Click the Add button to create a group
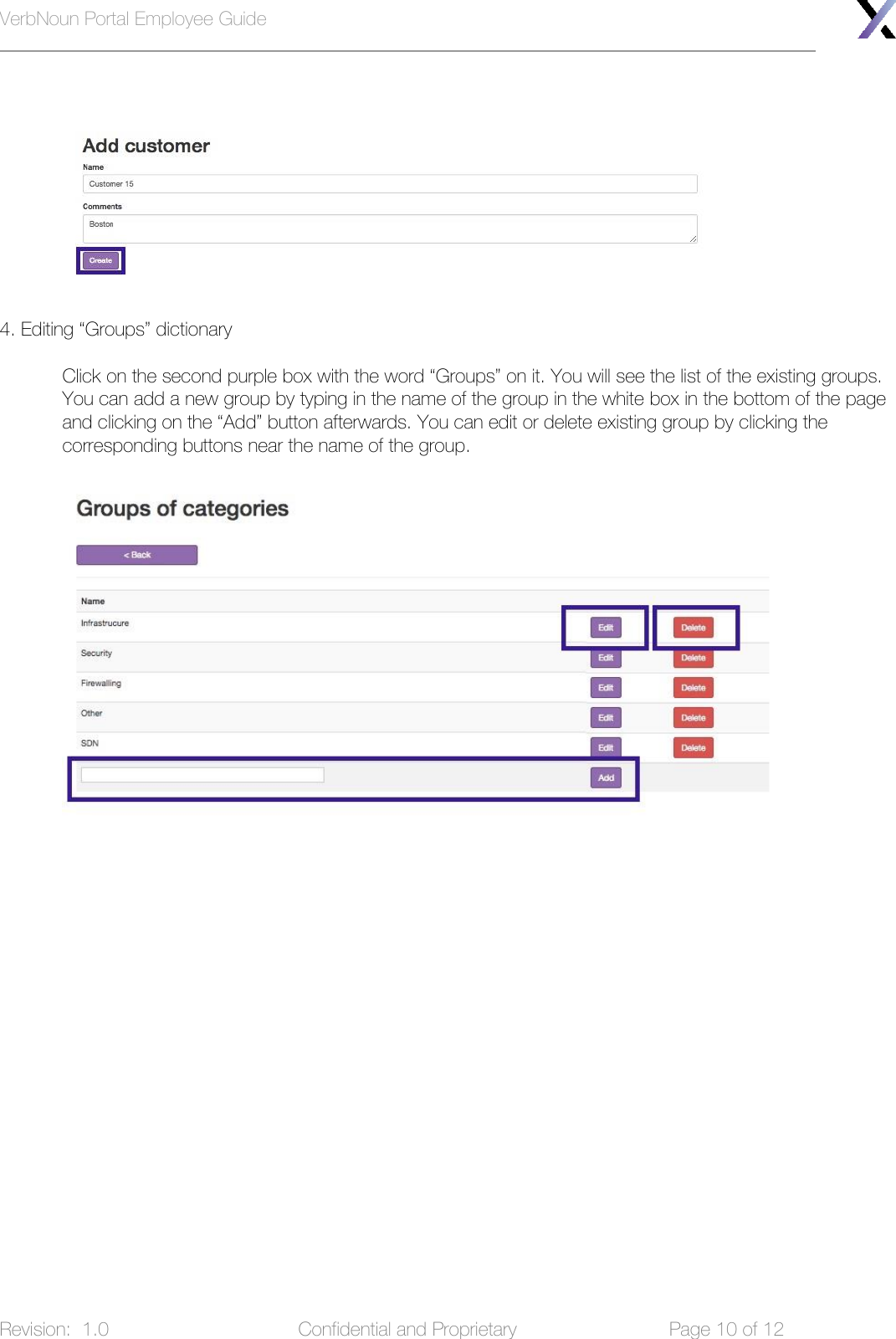This screenshot has height=1339, width=896. (605, 777)
